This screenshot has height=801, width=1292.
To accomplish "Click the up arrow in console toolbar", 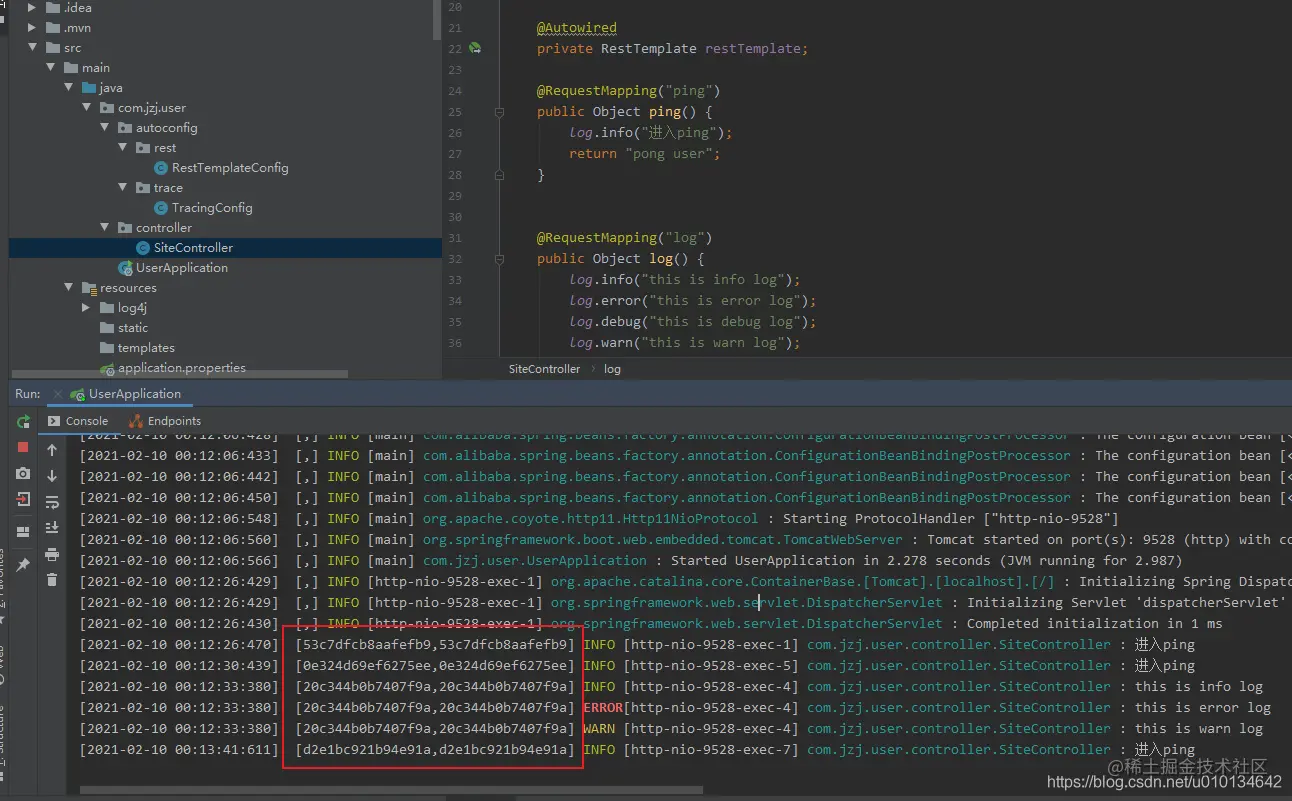I will click(x=52, y=450).
